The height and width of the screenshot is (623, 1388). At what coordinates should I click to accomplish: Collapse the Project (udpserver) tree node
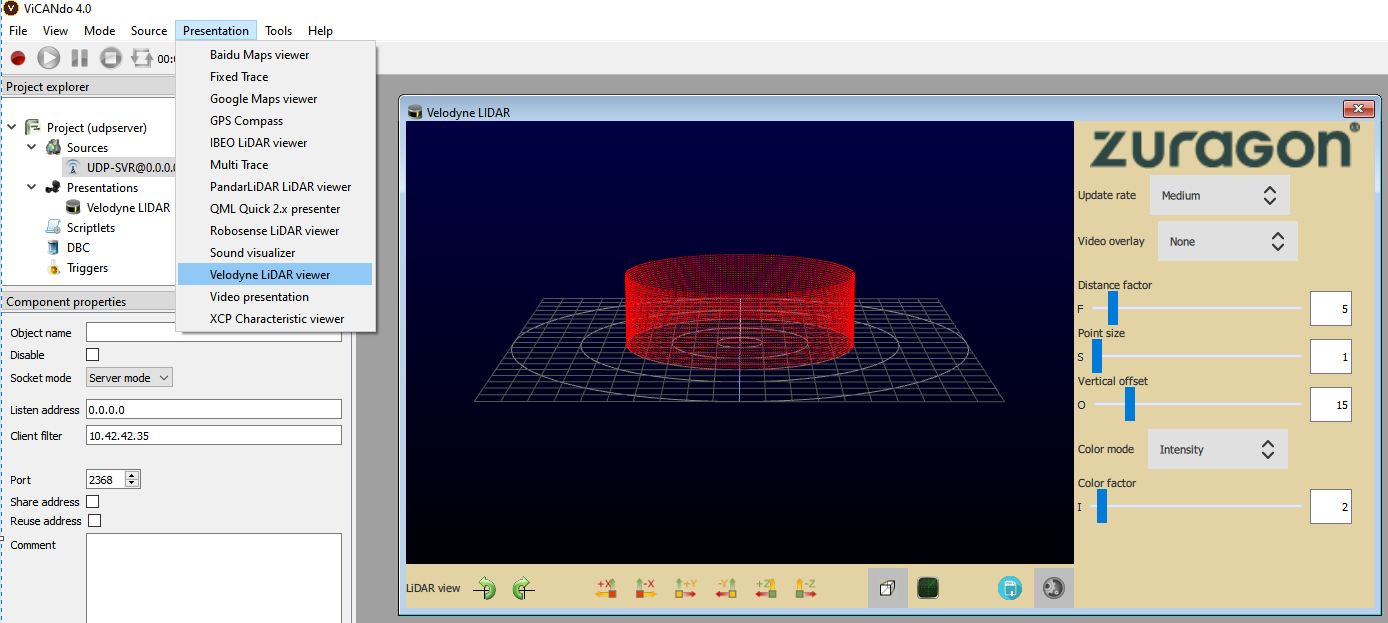12,127
